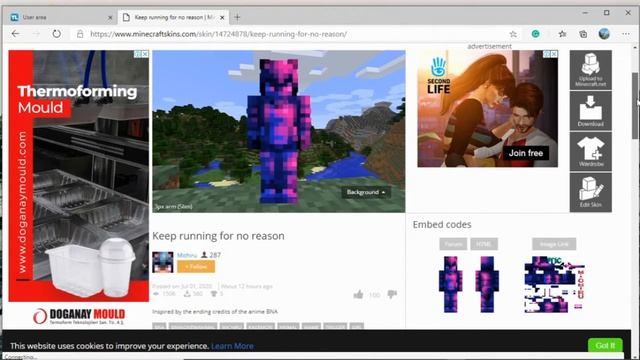Click the Doganay Mould logo banner
Viewport: 640px width, 360px height.
click(79, 316)
